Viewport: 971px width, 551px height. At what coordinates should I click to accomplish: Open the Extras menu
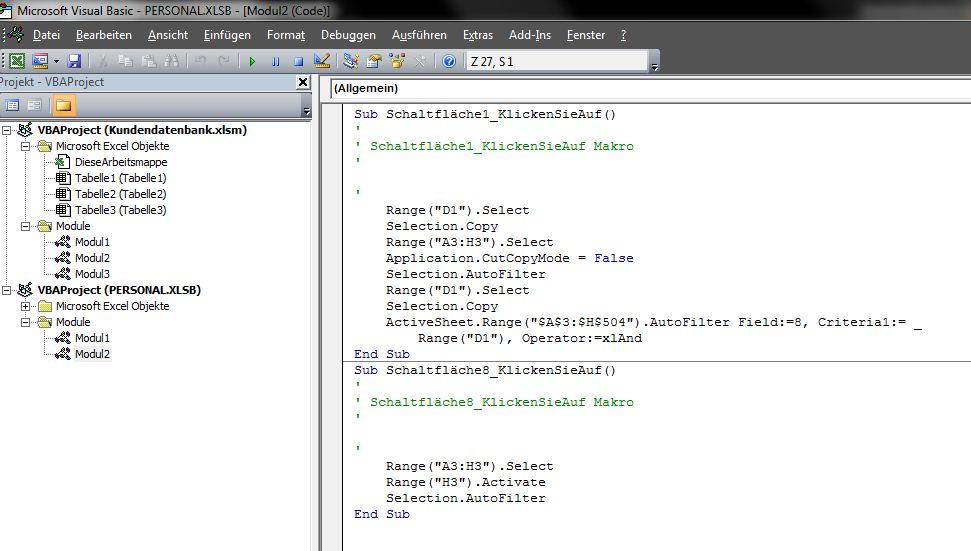(478, 35)
